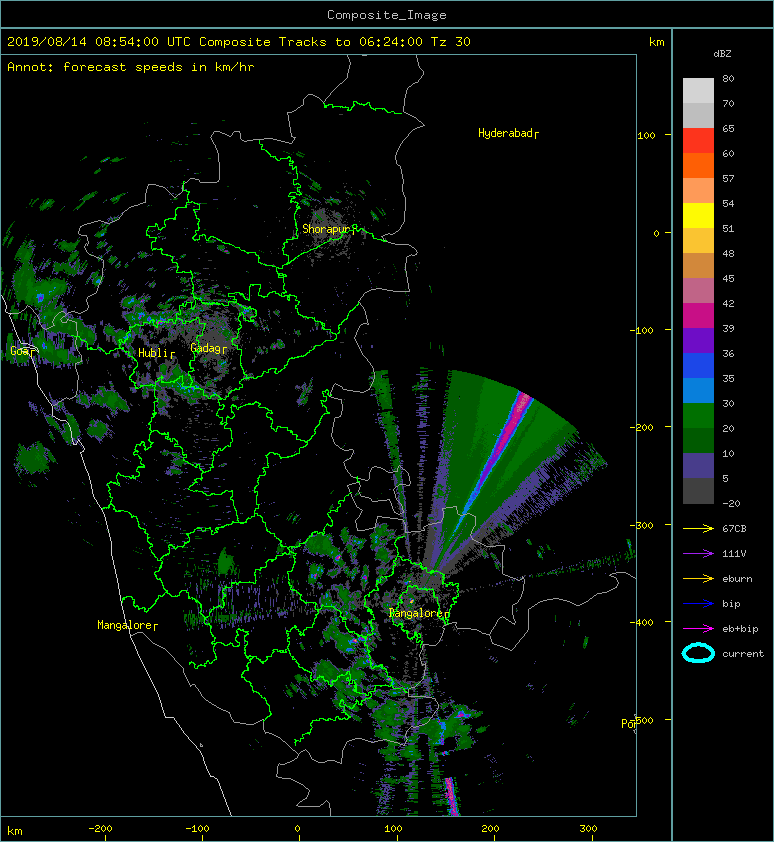Click the dBZ heading above color scale
This screenshot has width=774, height=842.
[722, 54]
